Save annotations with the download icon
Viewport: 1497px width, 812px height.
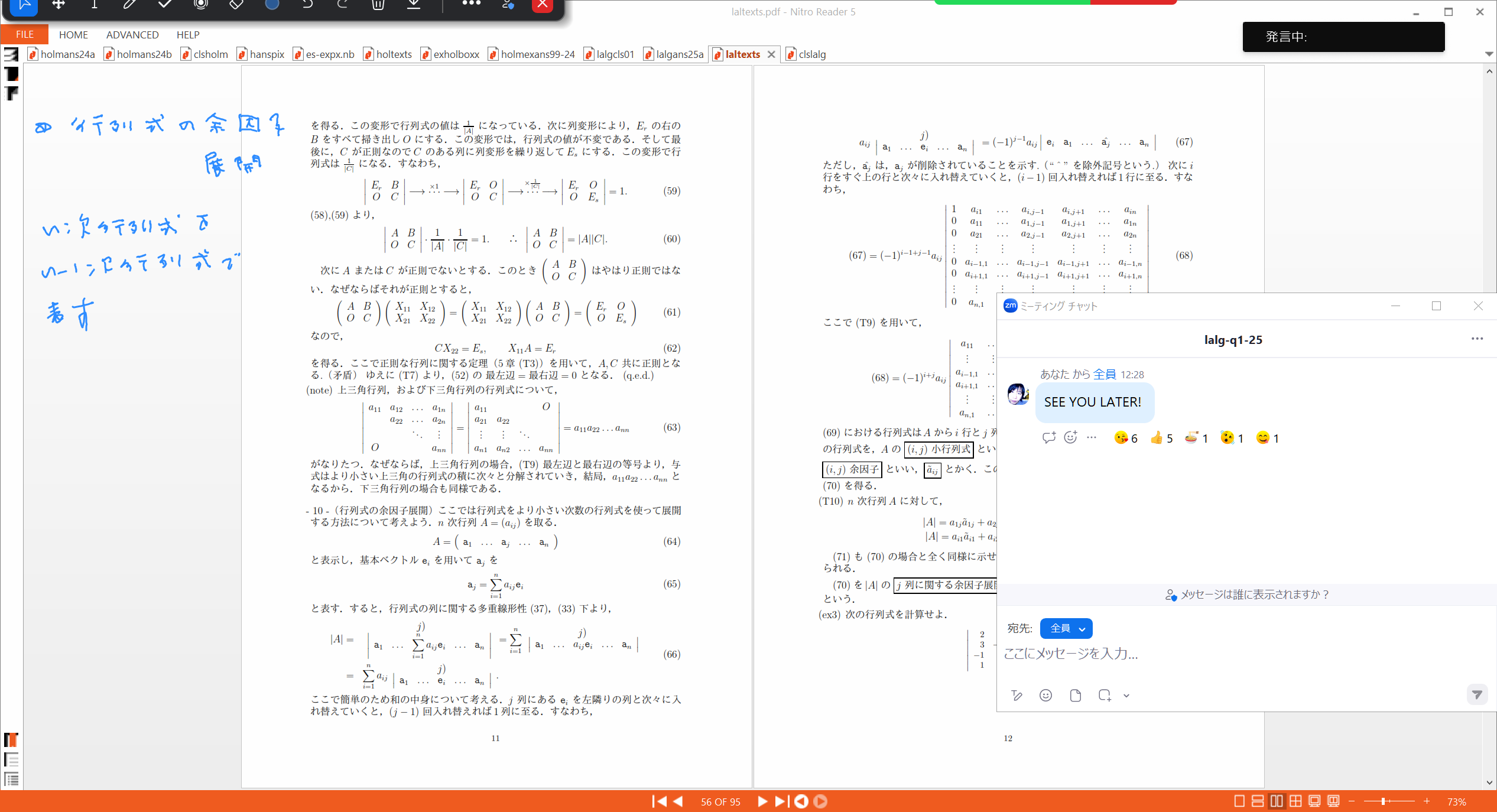(x=414, y=5)
